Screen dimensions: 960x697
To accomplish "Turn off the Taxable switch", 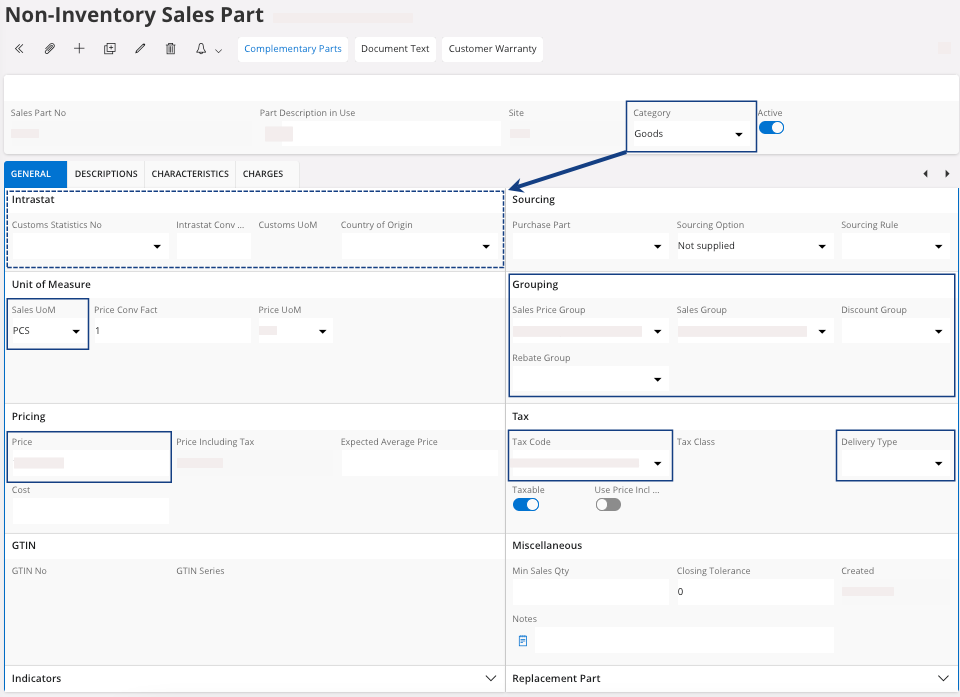I will point(525,505).
